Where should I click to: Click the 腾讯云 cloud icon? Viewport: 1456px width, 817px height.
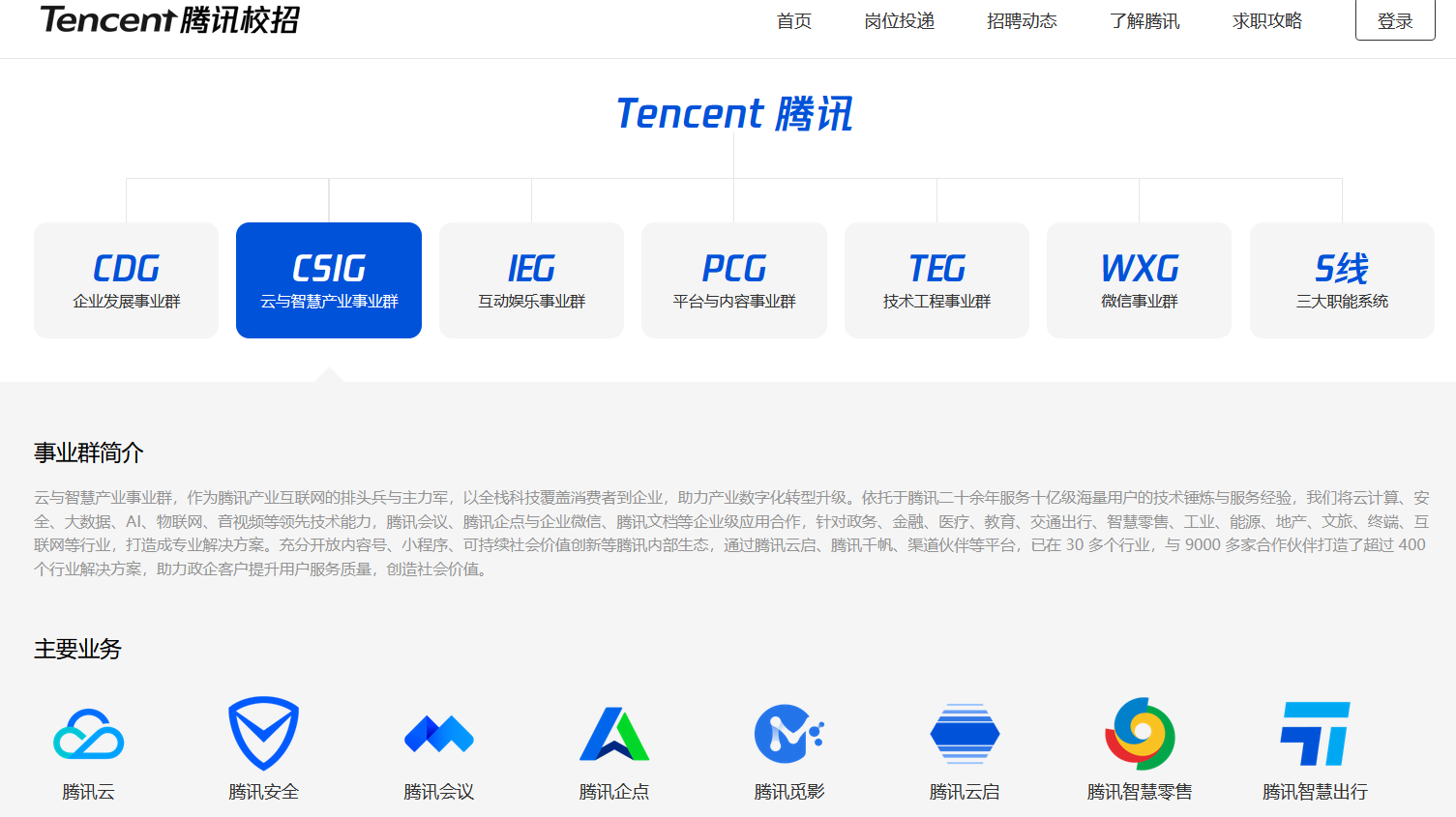point(89,734)
